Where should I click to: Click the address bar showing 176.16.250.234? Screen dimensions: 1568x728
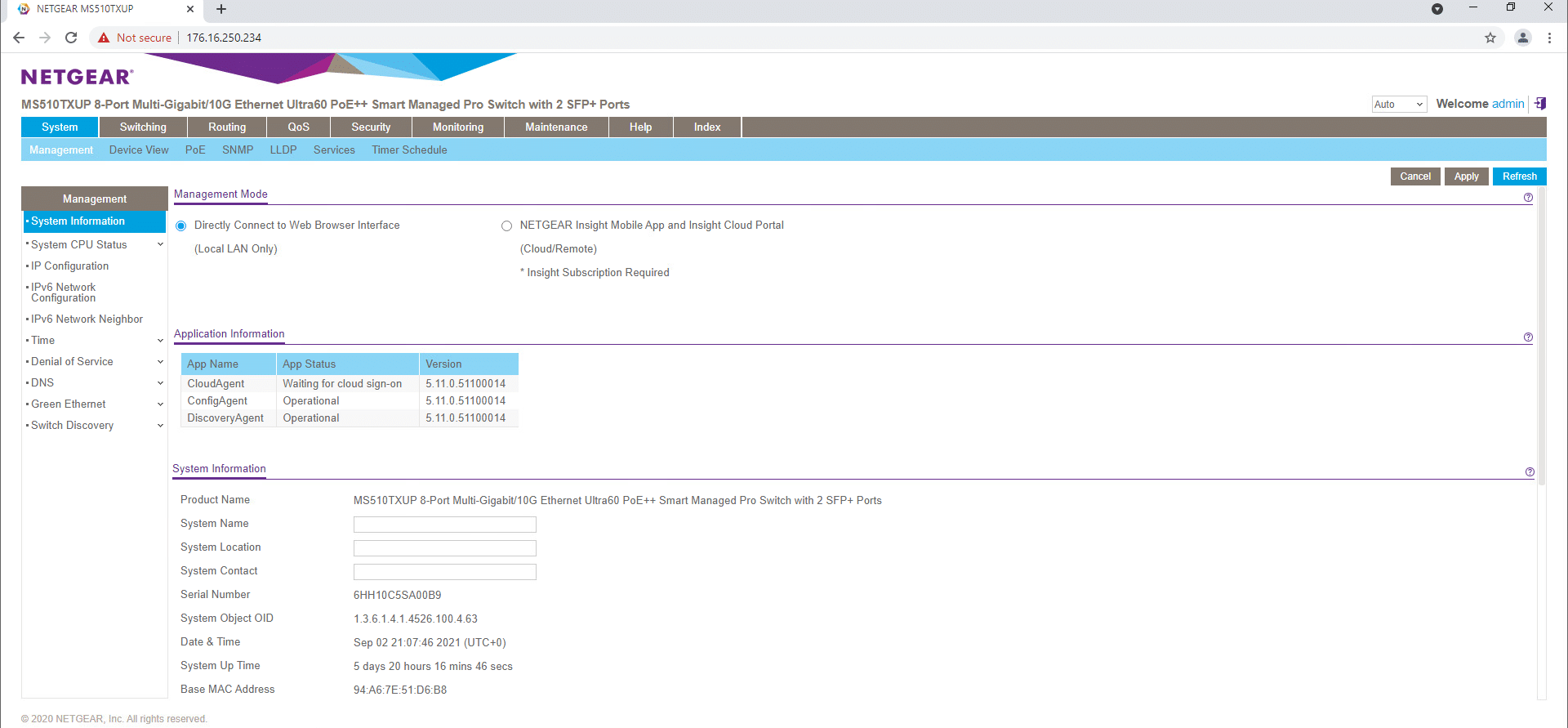224,38
